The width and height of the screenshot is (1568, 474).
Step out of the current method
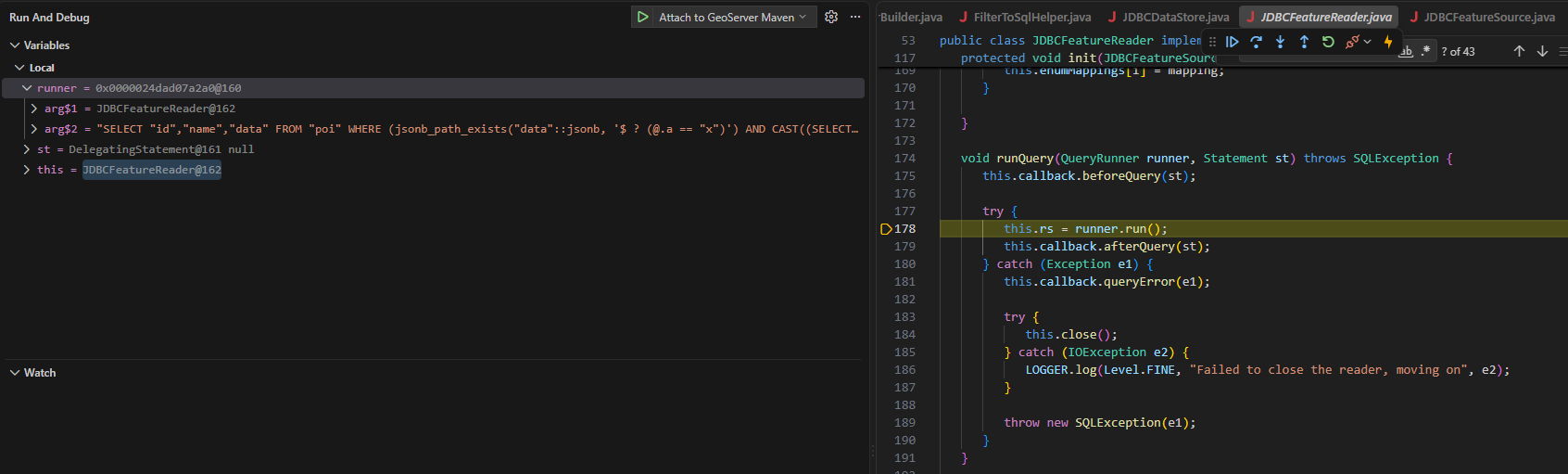(x=1304, y=42)
